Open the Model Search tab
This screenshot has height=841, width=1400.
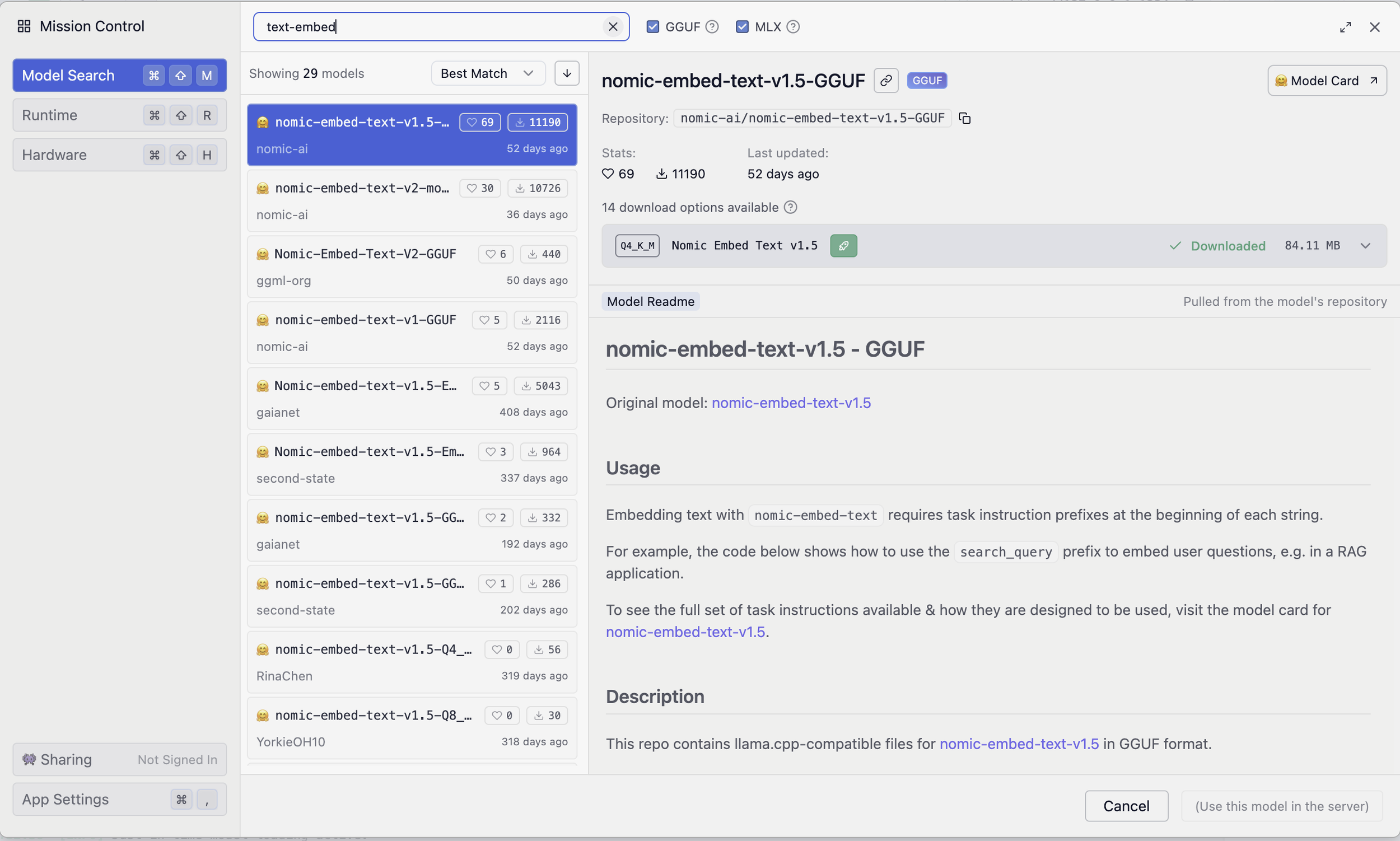tap(120, 76)
